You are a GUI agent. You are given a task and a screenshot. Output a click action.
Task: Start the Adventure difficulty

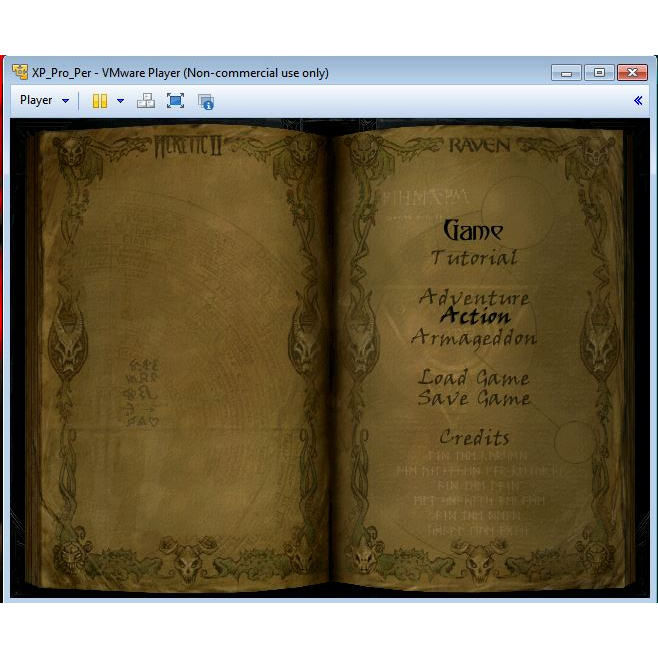pos(474,298)
